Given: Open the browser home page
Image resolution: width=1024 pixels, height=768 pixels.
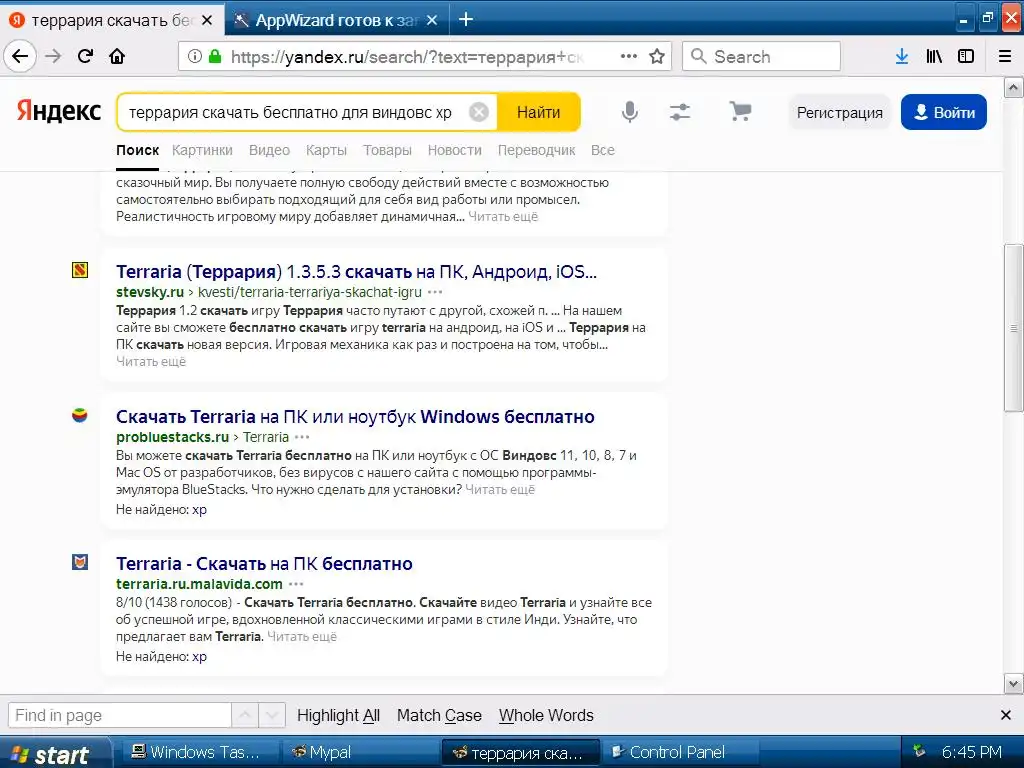Looking at the screenshot, I should (x=117, y=56).
